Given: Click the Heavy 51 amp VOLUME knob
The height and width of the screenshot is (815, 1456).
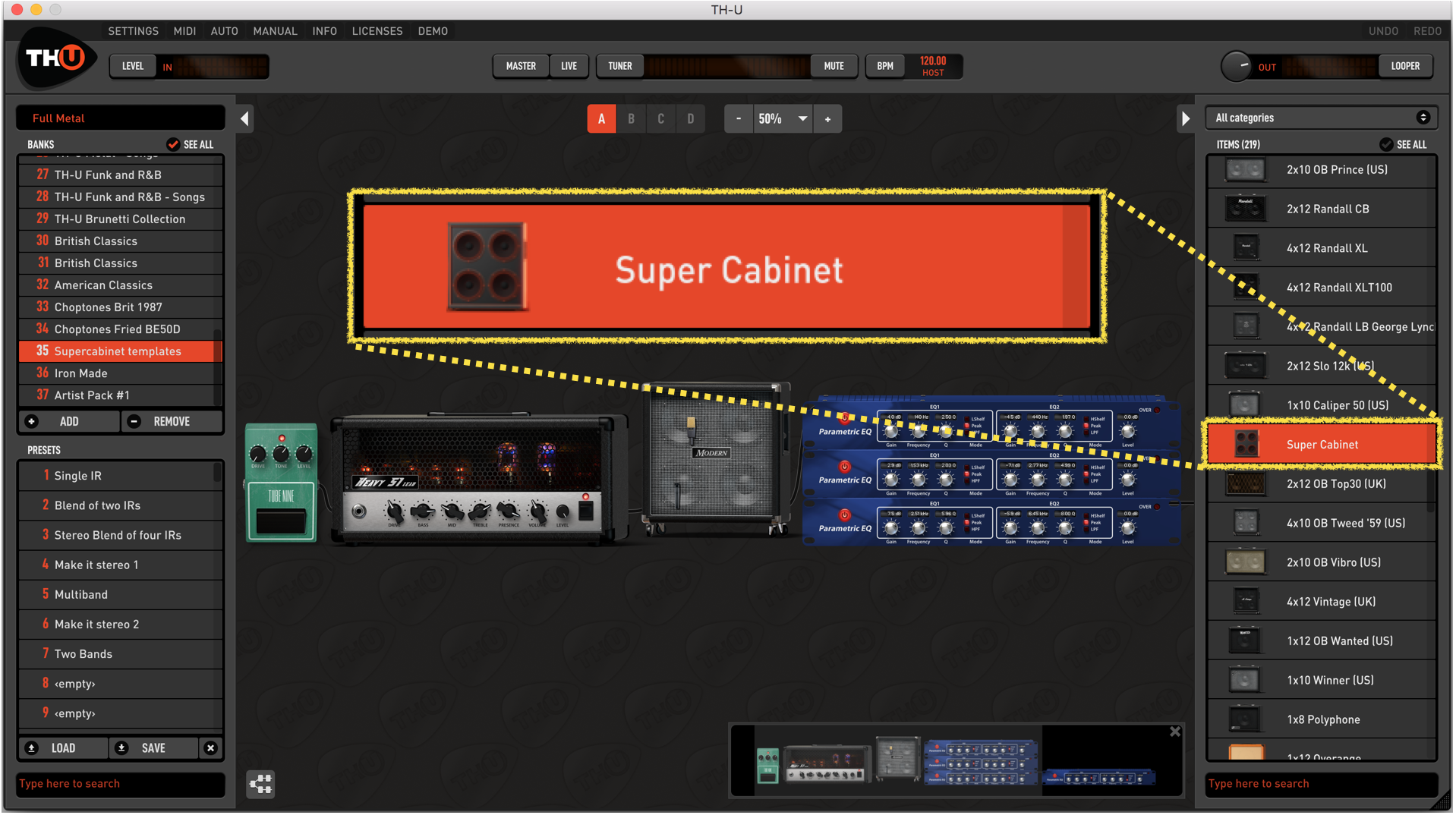Looking at the screenshot, I should tap(537, 511).
